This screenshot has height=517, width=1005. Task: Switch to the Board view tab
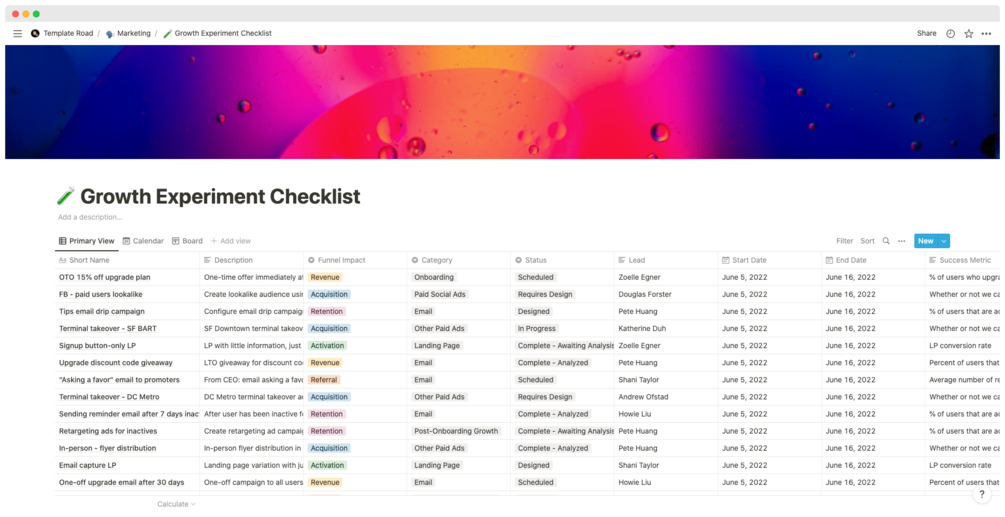tap(187, 241)
